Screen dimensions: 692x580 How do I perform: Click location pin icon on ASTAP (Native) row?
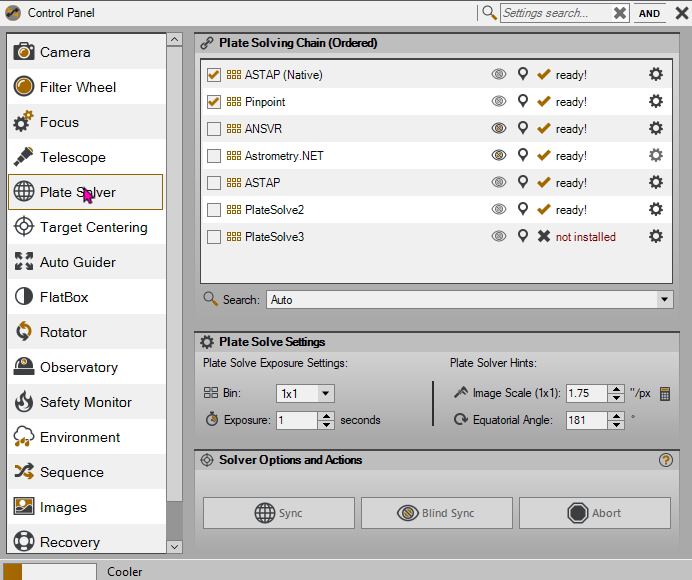[x=523, y=74]
